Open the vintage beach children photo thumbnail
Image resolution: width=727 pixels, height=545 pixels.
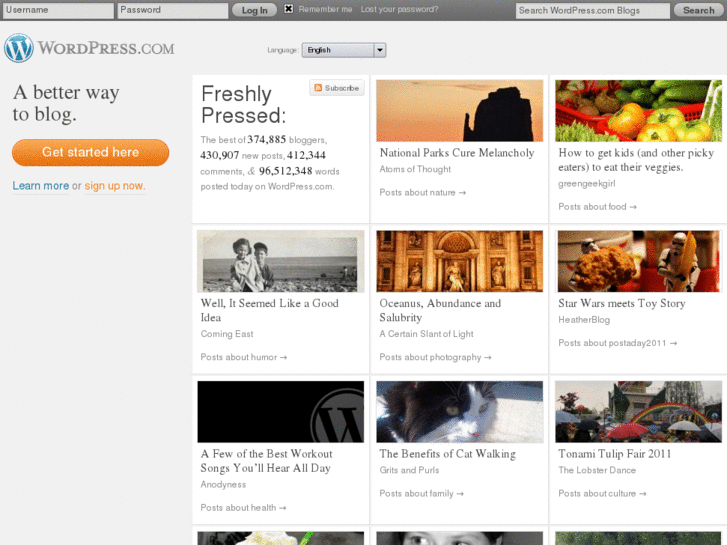coord(281,261)
